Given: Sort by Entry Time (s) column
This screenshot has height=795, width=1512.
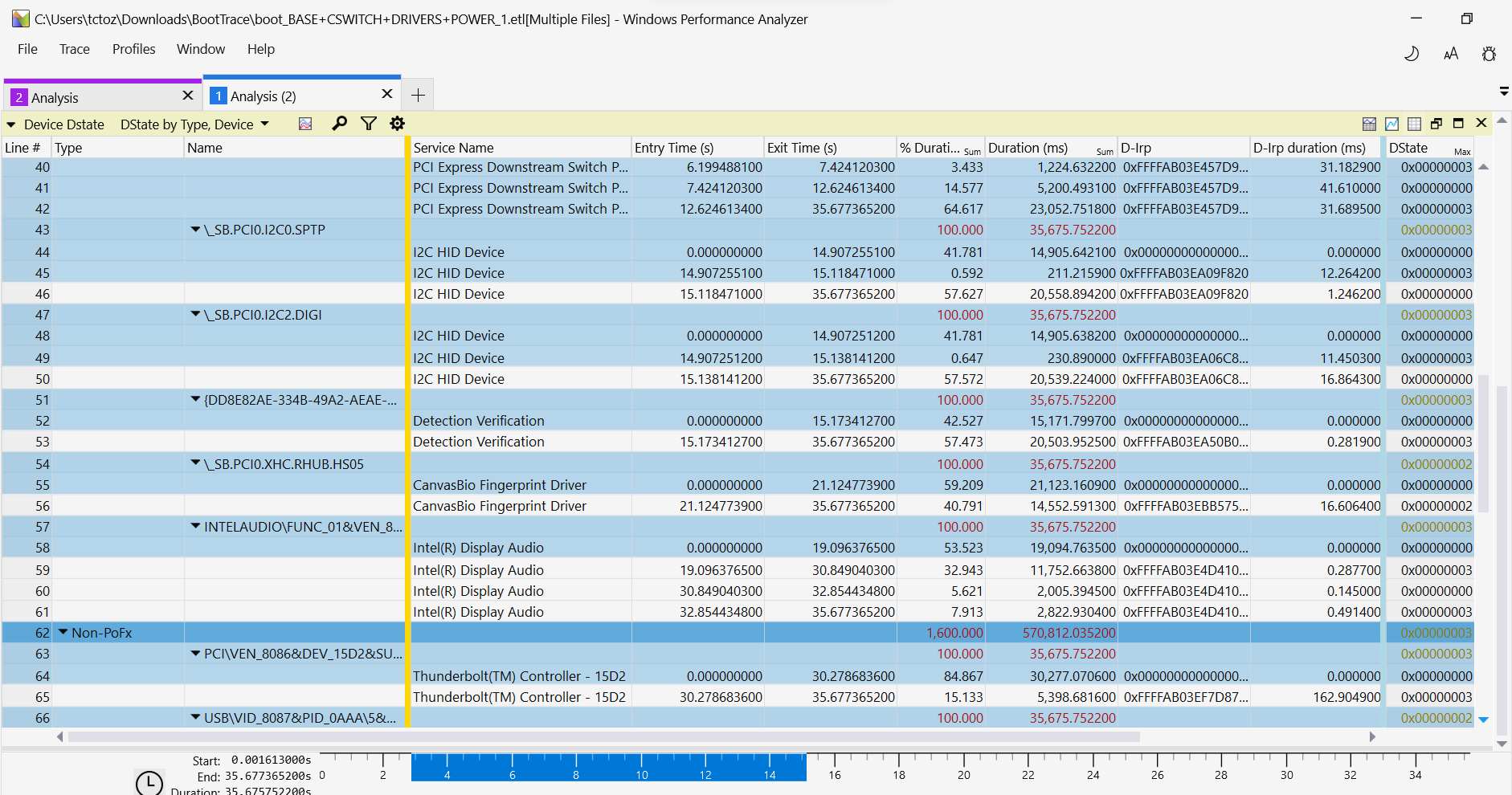Looking at the screenshot, I should click(697, 148).
